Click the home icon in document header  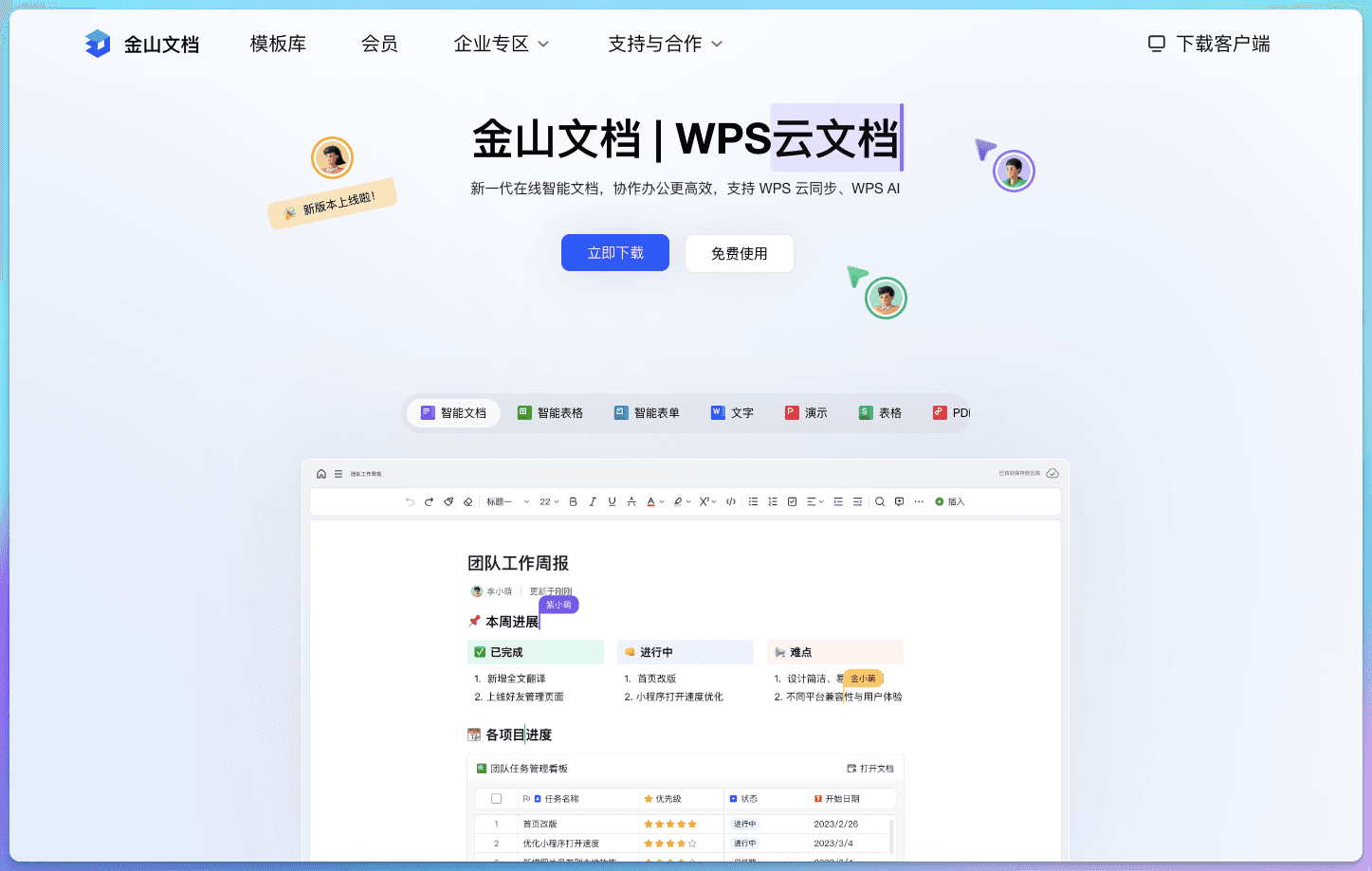321,474
